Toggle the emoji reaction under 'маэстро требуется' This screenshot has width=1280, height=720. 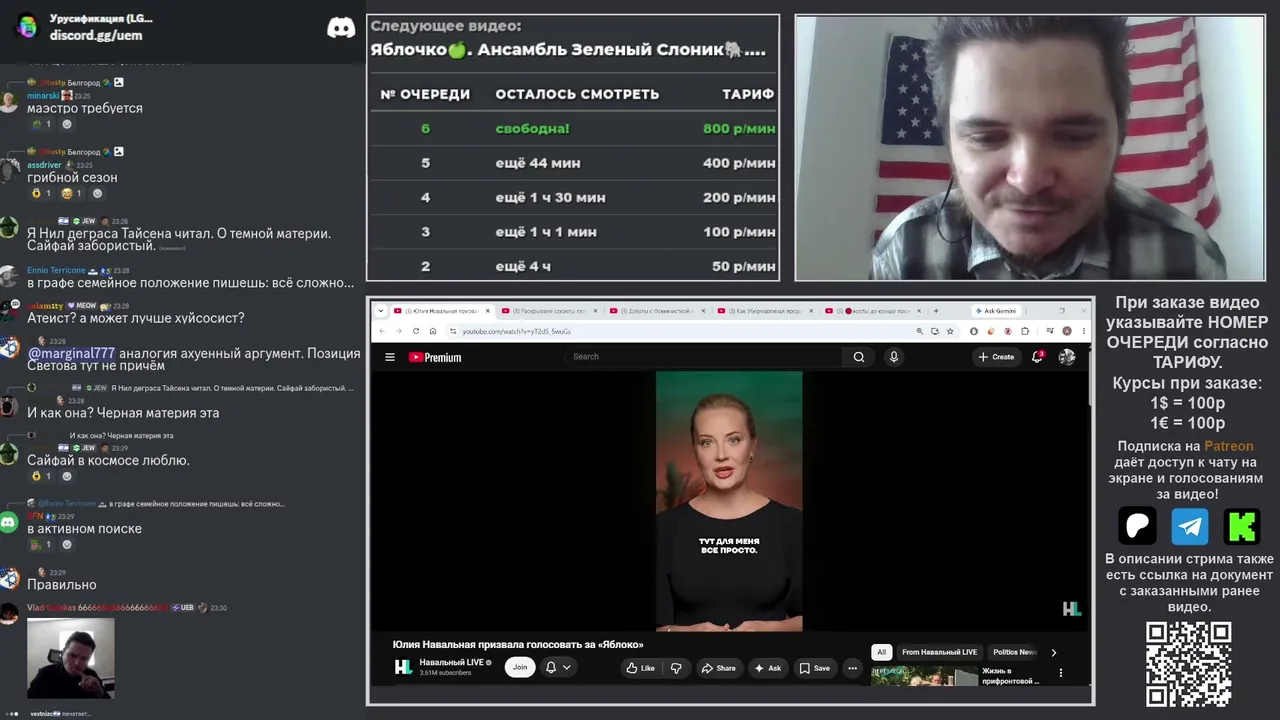click(x=41, y=124)
